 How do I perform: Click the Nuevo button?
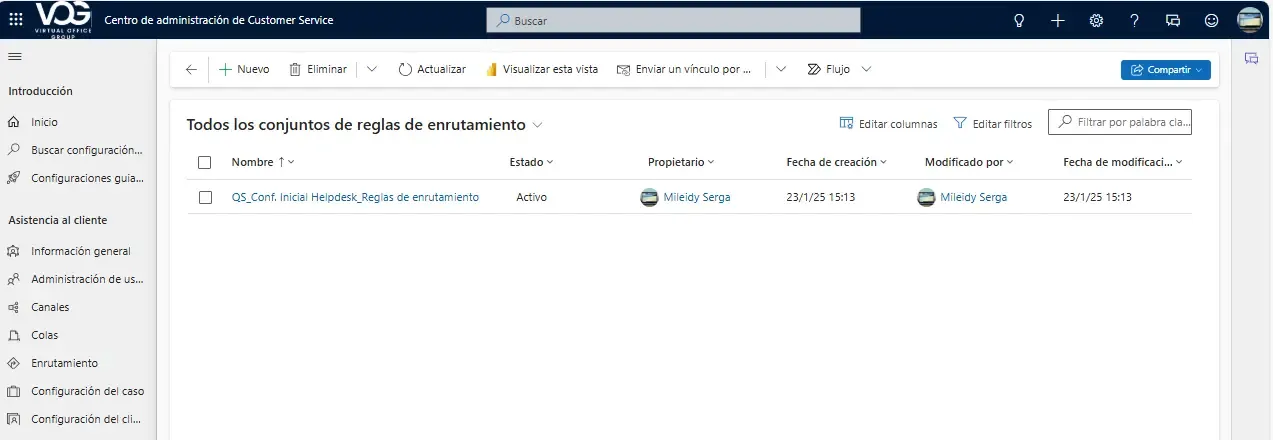[244, 69]
